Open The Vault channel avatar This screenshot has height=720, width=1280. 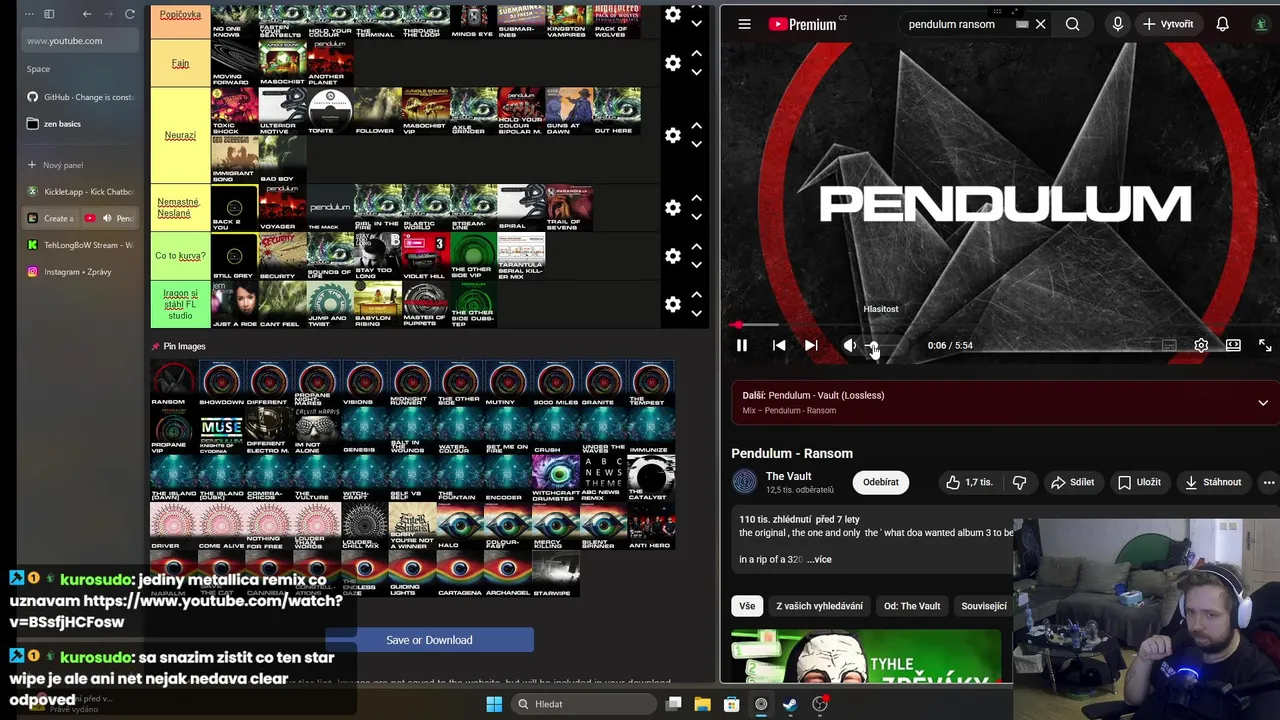(x=745, y=482)
